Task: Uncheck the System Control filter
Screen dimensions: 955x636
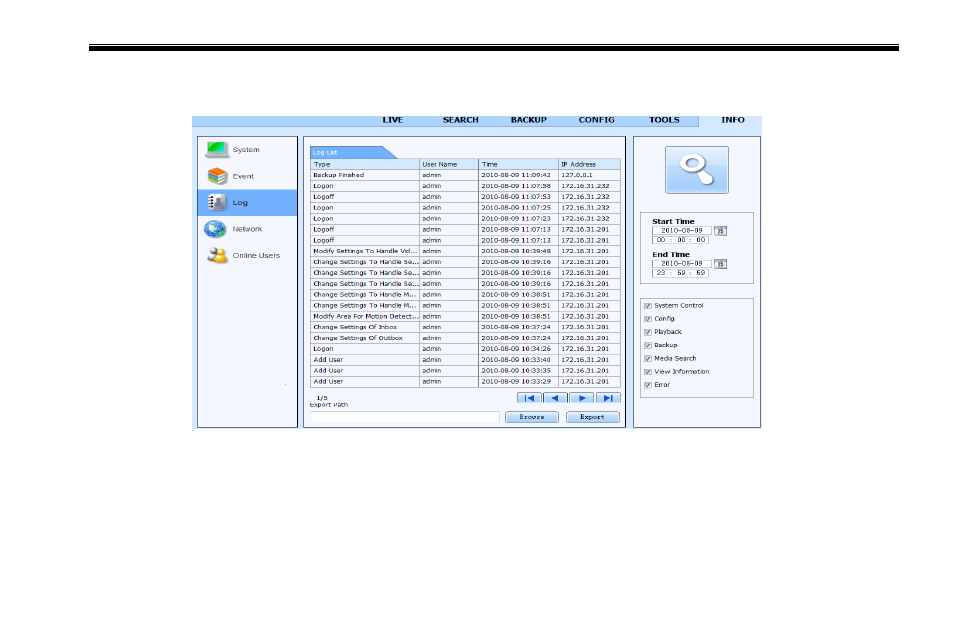Action: [x=648, y=306]
